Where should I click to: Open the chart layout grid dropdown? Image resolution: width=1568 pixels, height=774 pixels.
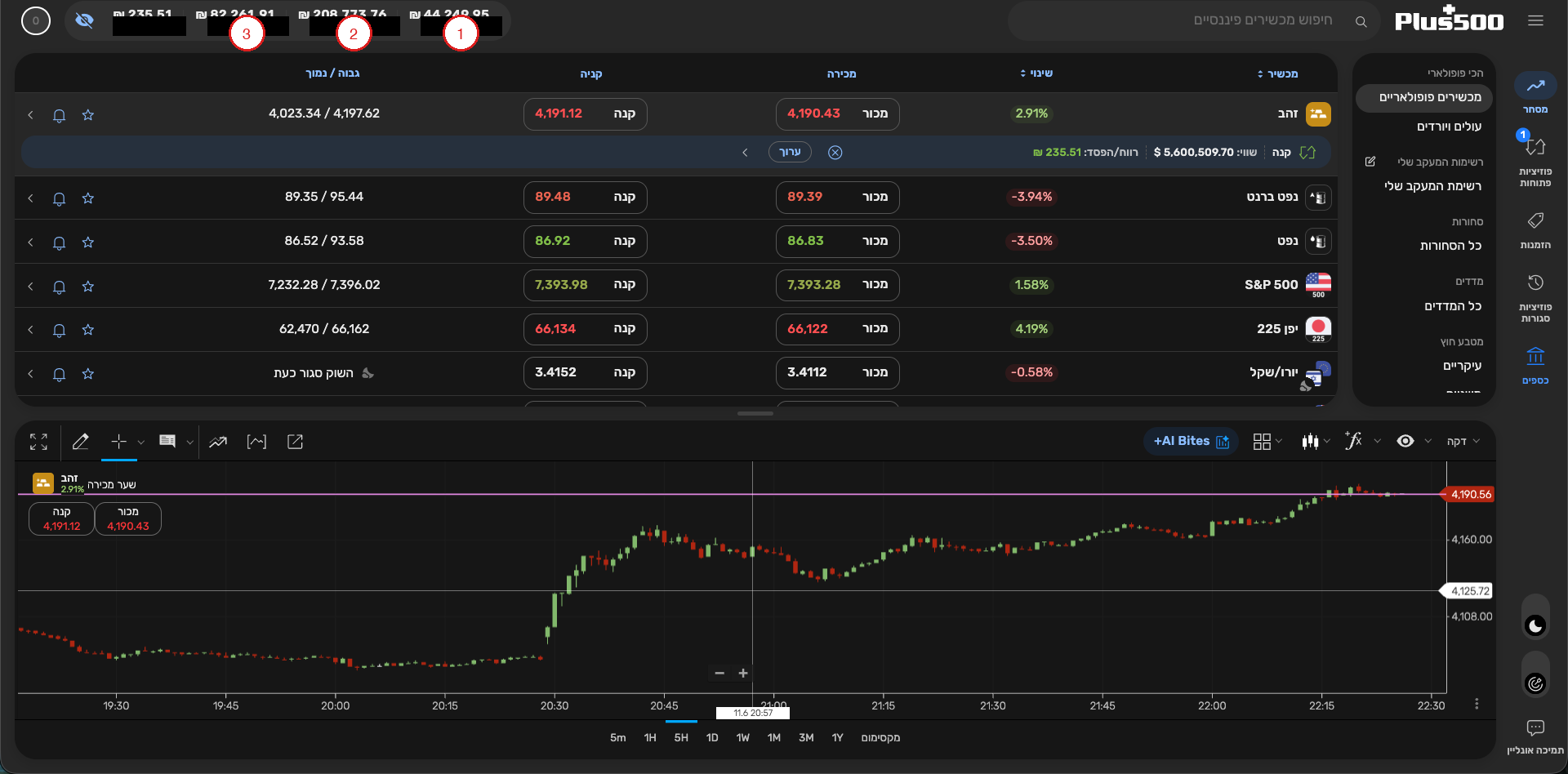coord(1267,441)
